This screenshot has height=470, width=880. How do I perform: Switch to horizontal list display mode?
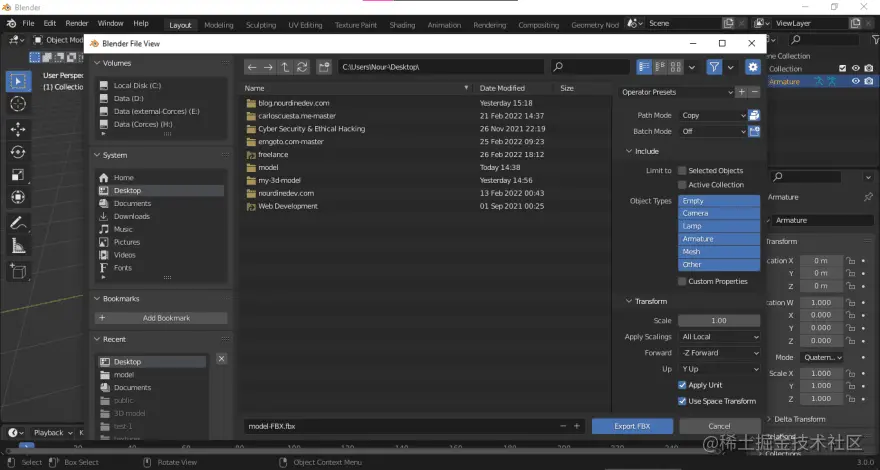(660, 67)
